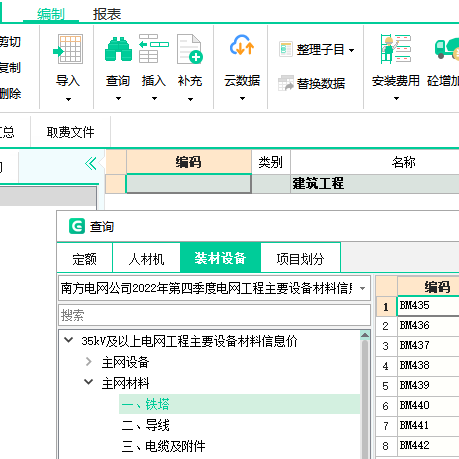Click the 编码 column header in main table
Screen dimensions: 459x459
pos(189,162)
